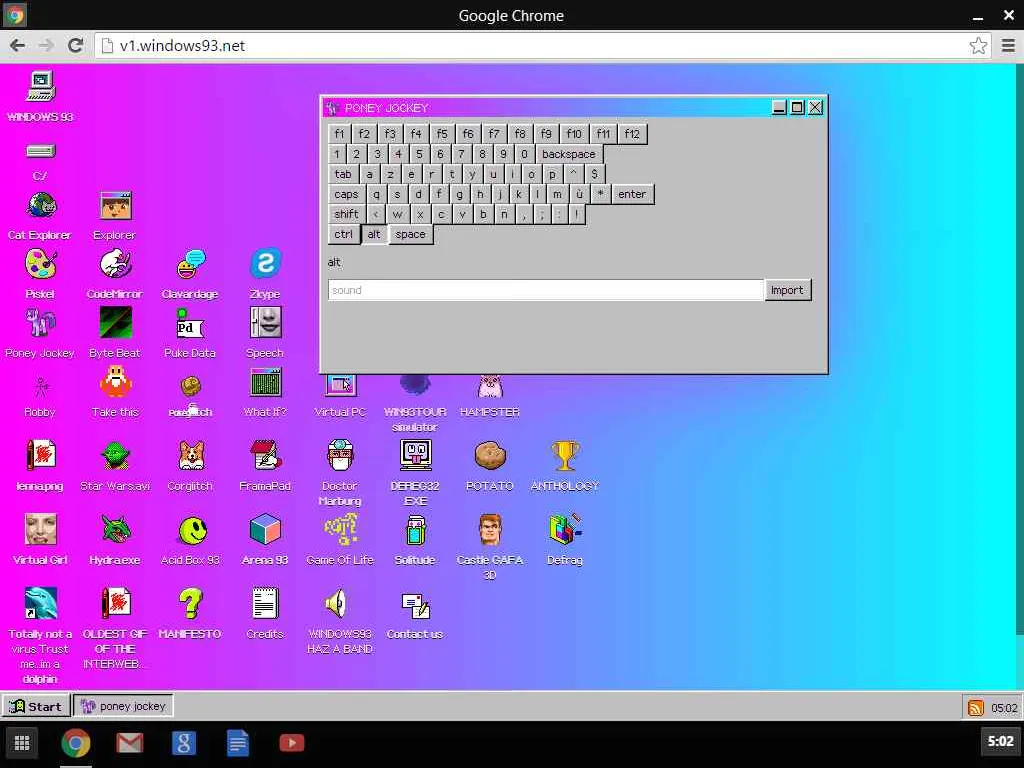Click the f1 key in Poney Jockey

click(339, 134)
